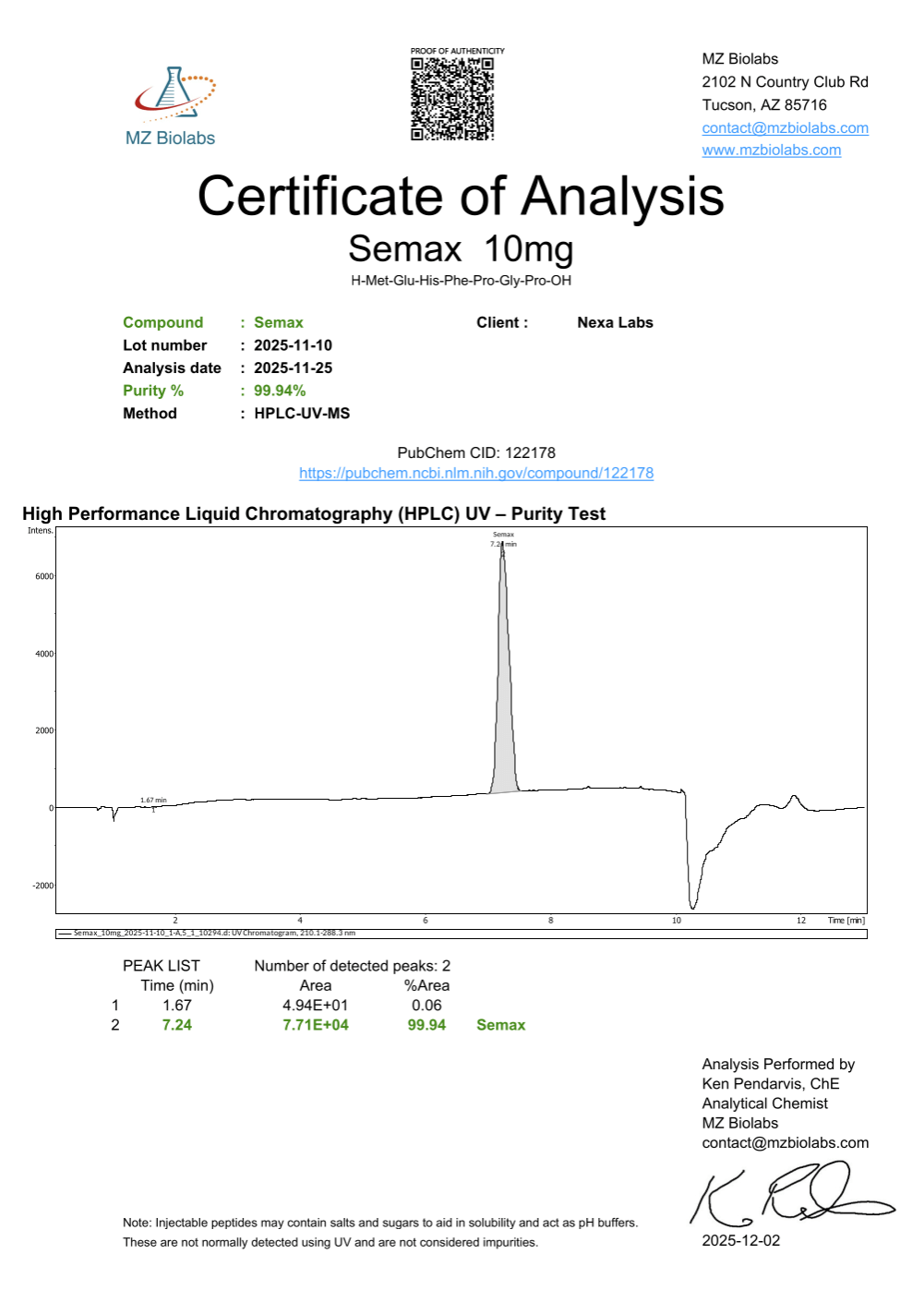The height and width of the screenshot is (1290, 924).
Task: Click the analyst's handwritten signature
Action: (x=790, y=1195)
